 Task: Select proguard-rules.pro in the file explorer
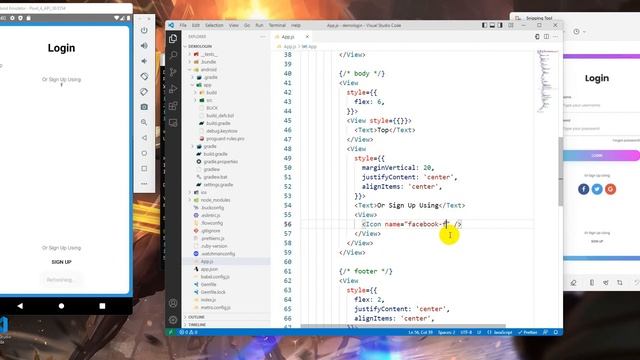coord(225,139)
